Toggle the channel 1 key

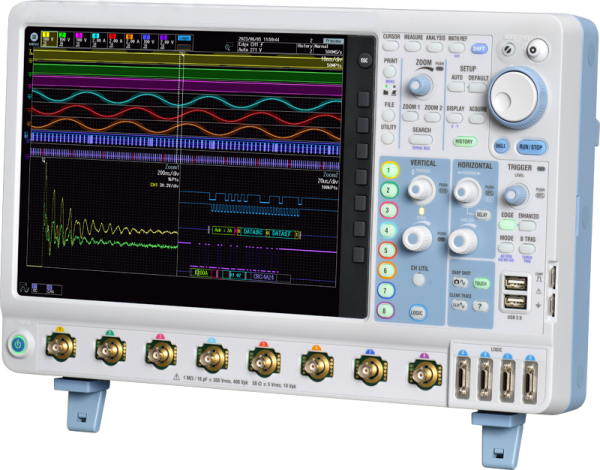coord(390,170)
